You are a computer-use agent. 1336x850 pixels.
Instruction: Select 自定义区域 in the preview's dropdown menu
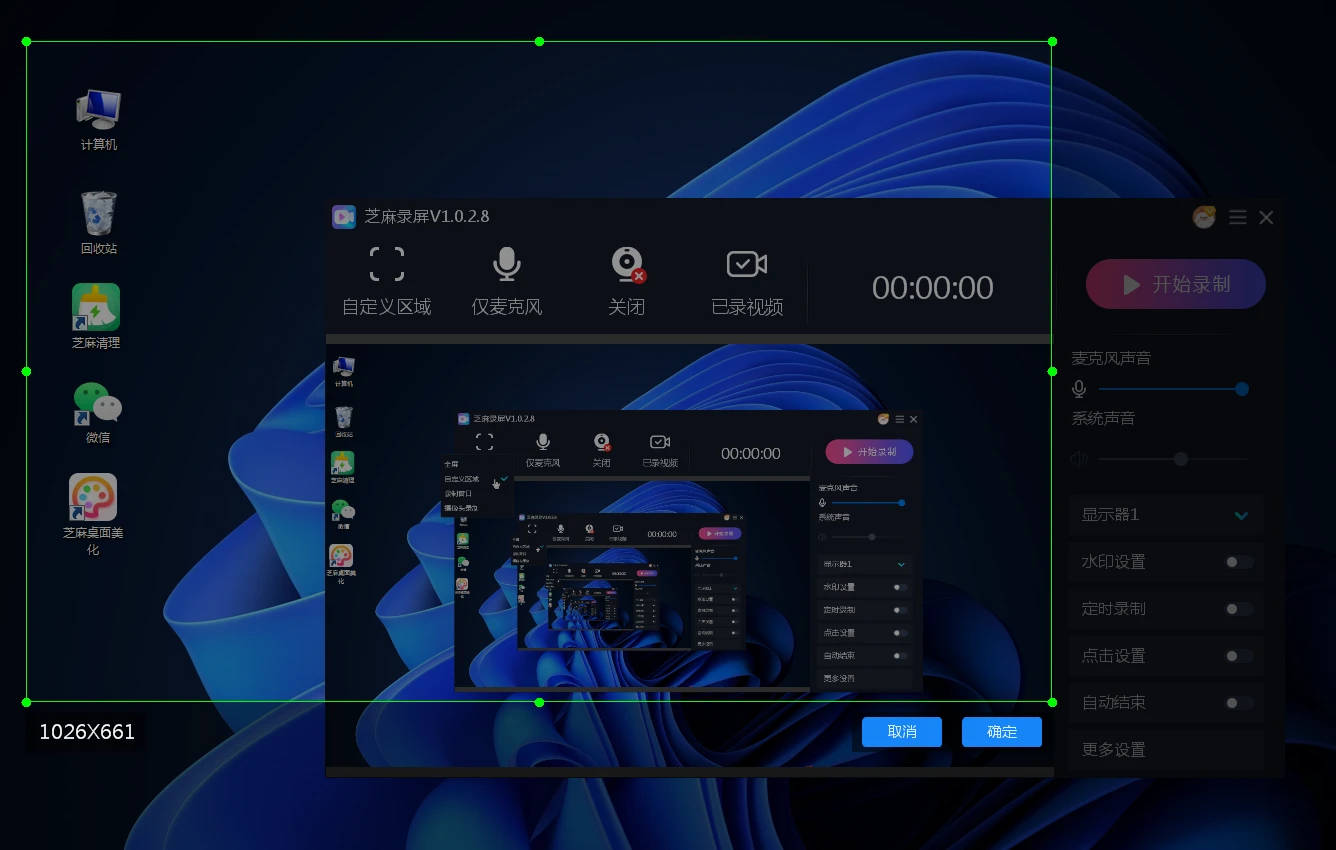pyautogui.click(x=462, y=479)
